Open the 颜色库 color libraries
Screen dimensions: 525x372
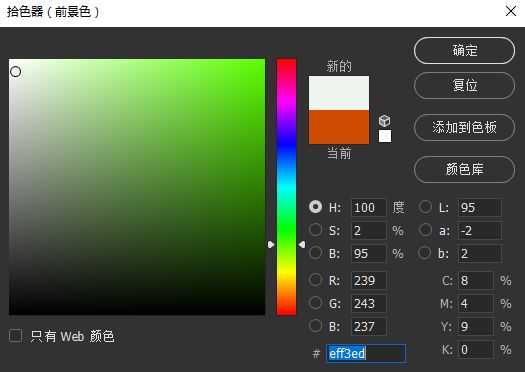pos(464,169)
